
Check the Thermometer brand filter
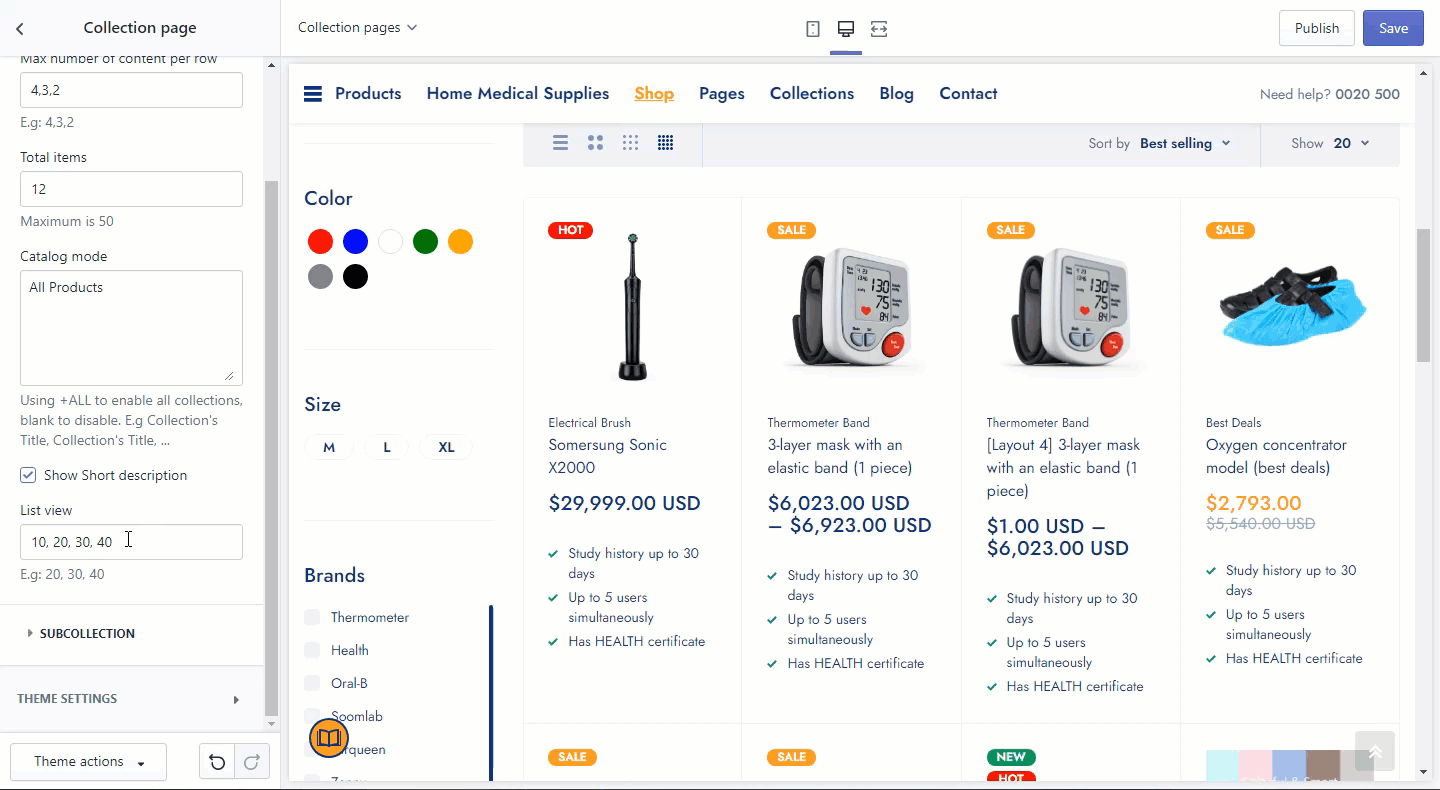[x=312, y=618]
